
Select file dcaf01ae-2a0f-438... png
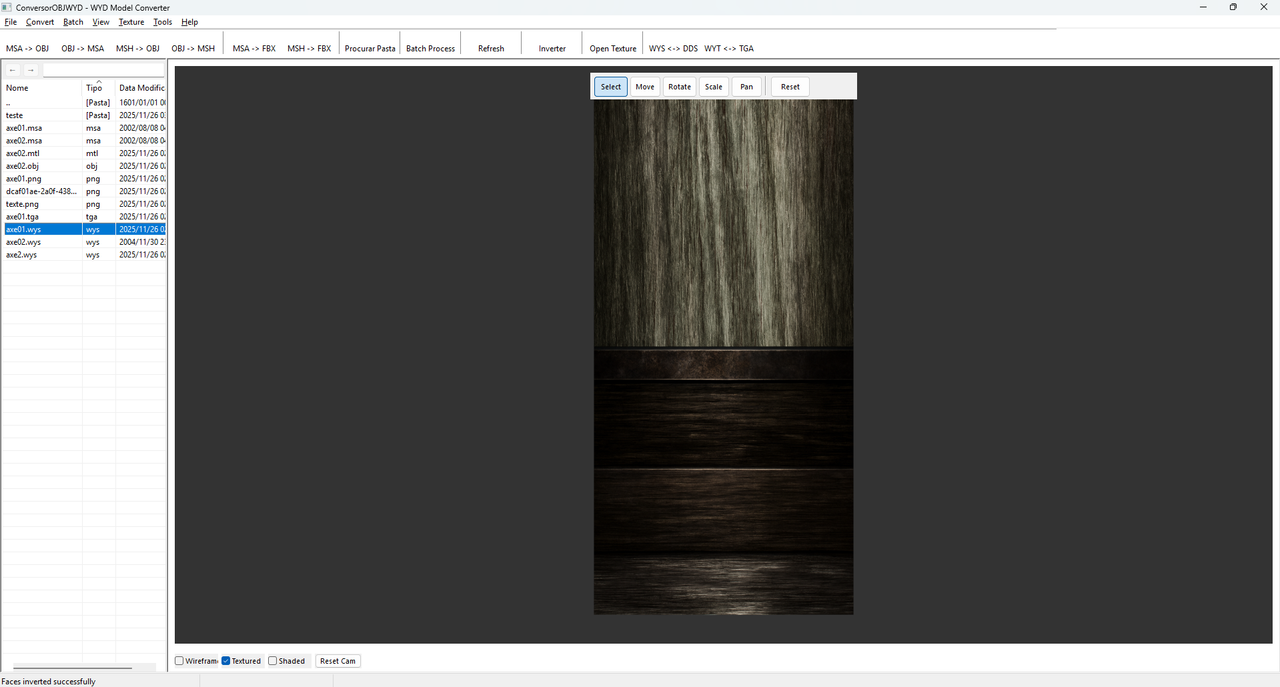(84, 191)
